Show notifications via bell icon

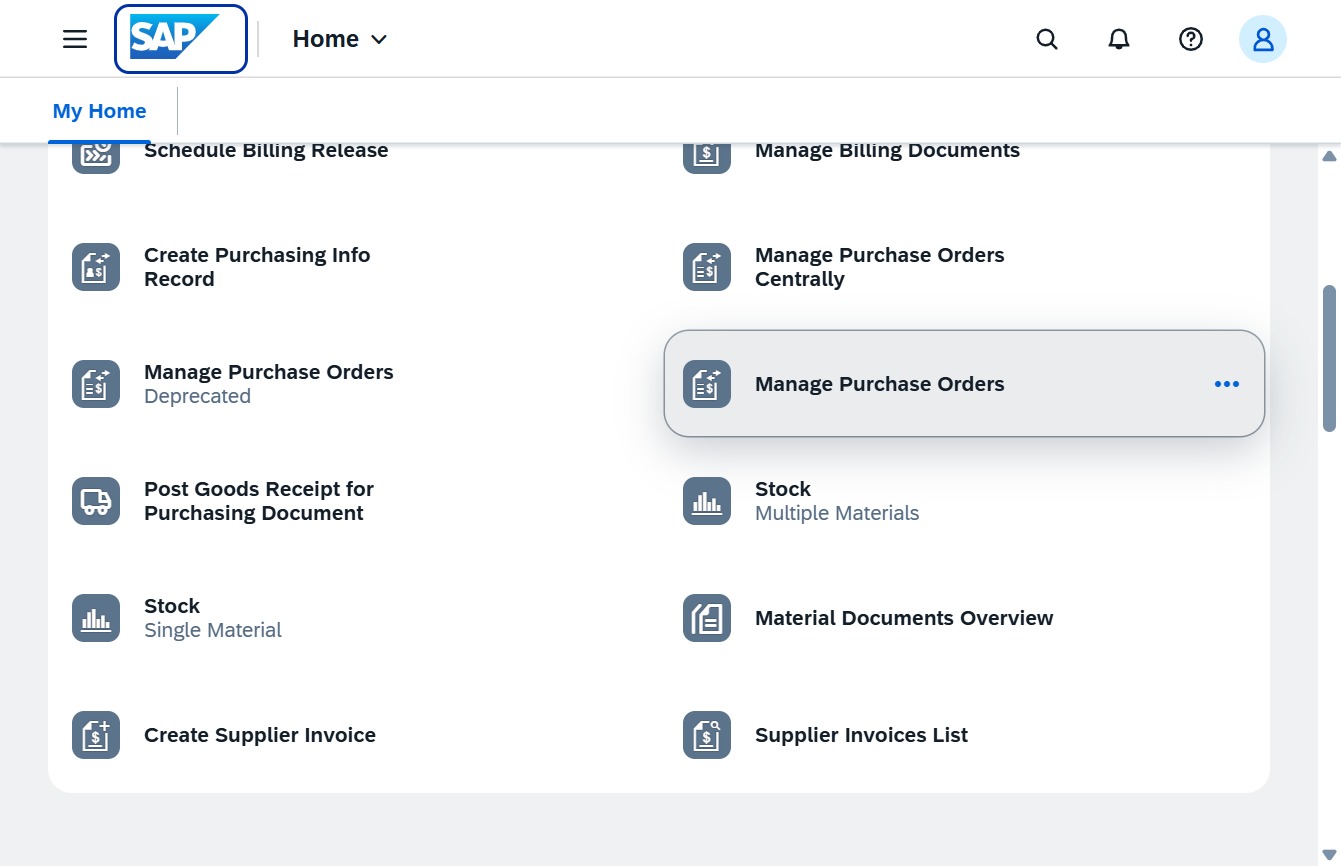pyautogui.click(x=1119, y=39)
